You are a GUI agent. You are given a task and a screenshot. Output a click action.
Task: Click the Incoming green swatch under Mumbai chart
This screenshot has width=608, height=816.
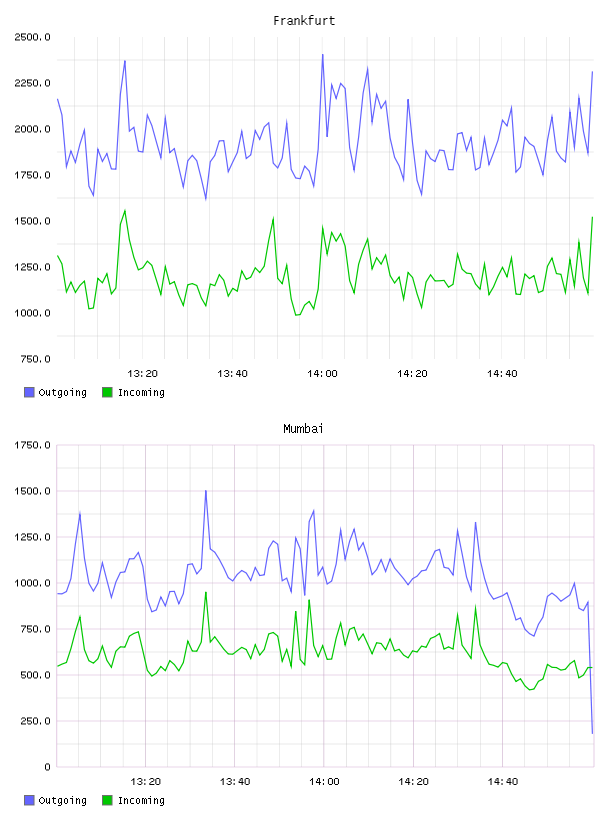(x=107, y=800)
